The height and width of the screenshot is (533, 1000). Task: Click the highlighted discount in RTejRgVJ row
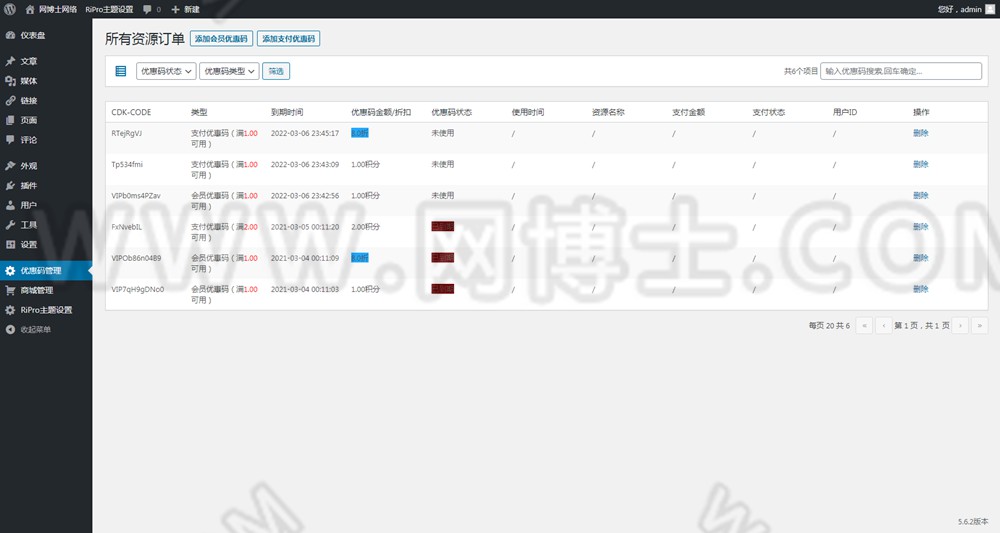tap(360, 133)
